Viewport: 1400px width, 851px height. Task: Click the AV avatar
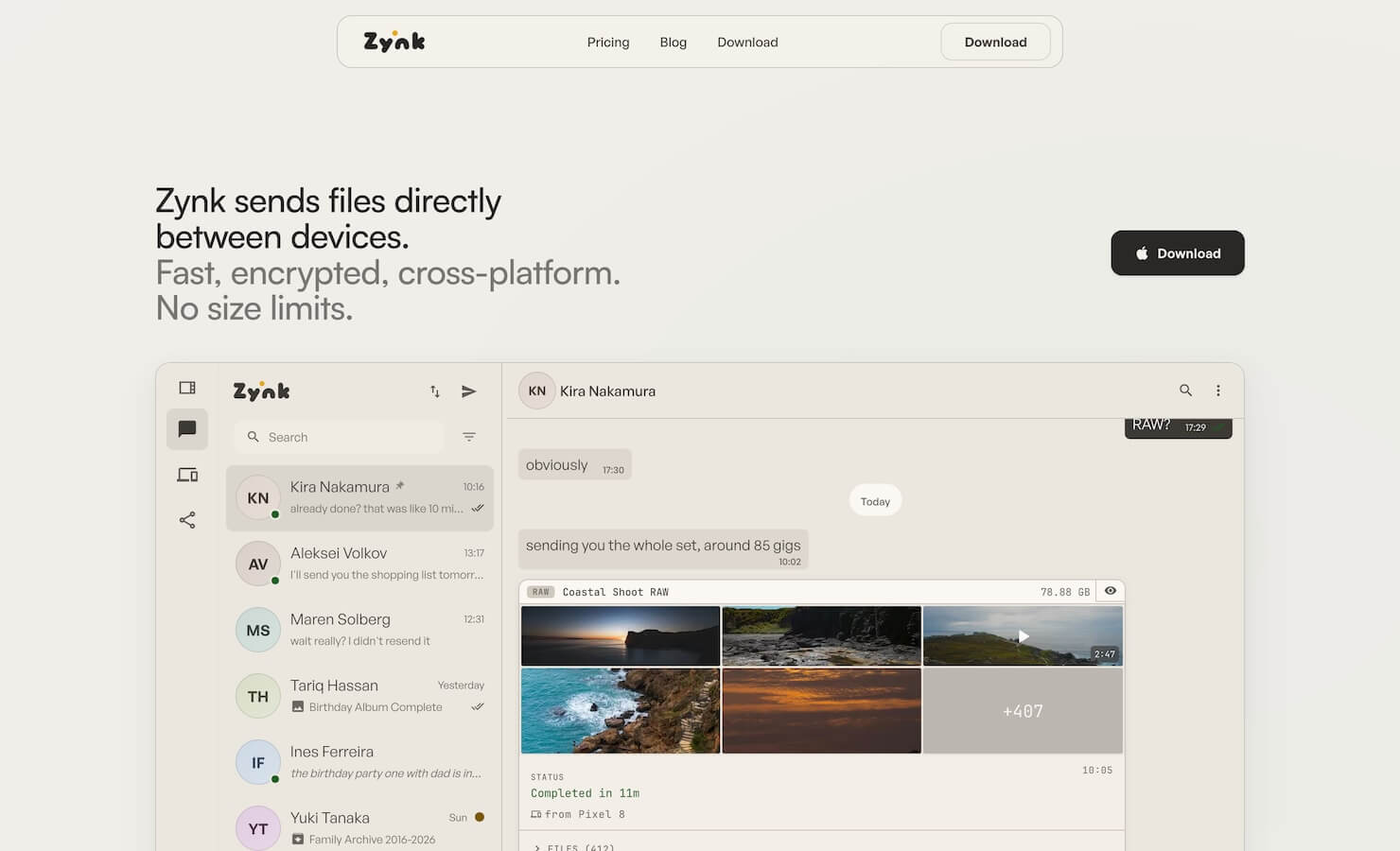tap(258, 564)
